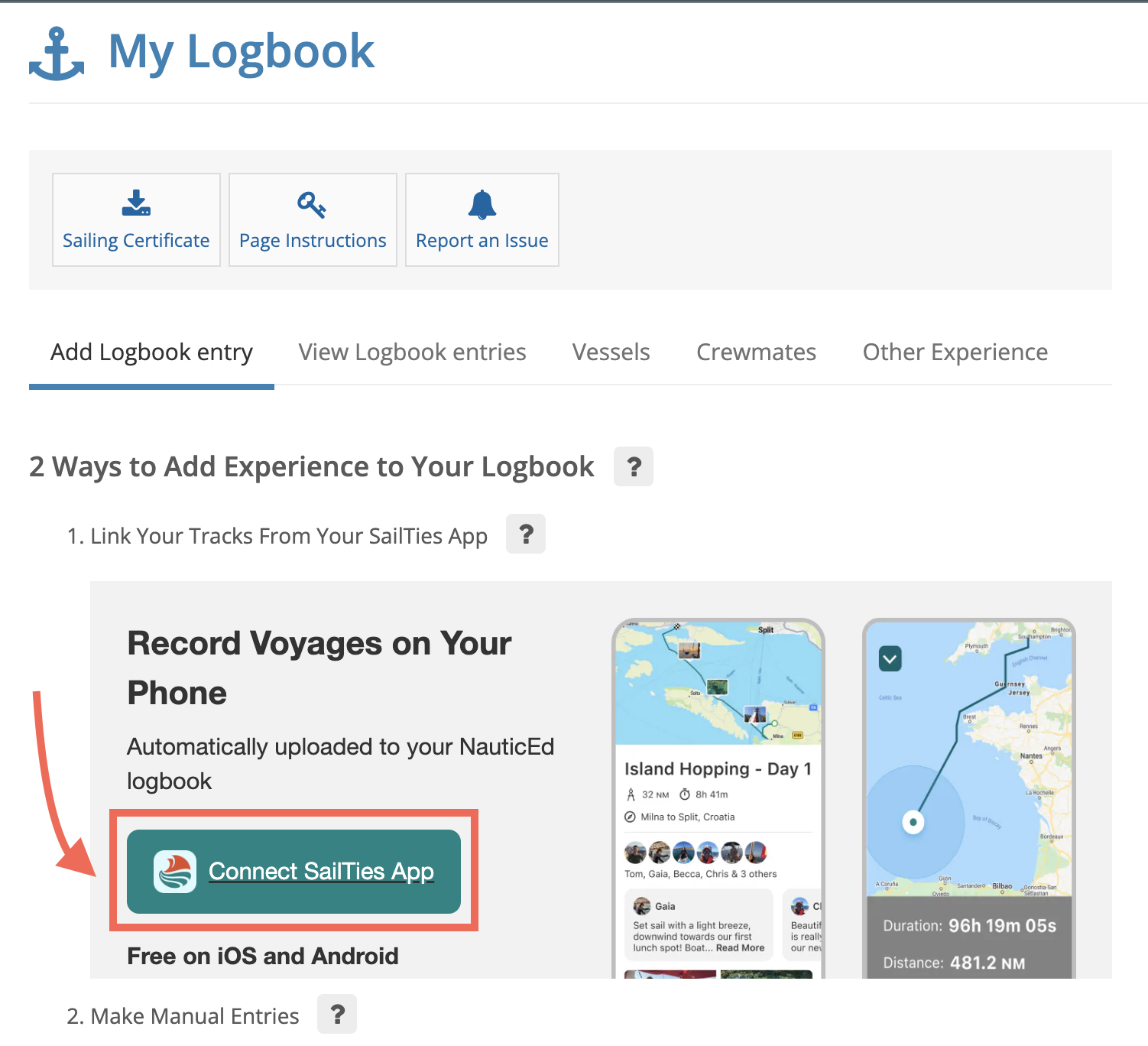This screenshot has height=1046, width=1148.
Task: Click the Page Instructions key icon
Action: coord(312,204)
